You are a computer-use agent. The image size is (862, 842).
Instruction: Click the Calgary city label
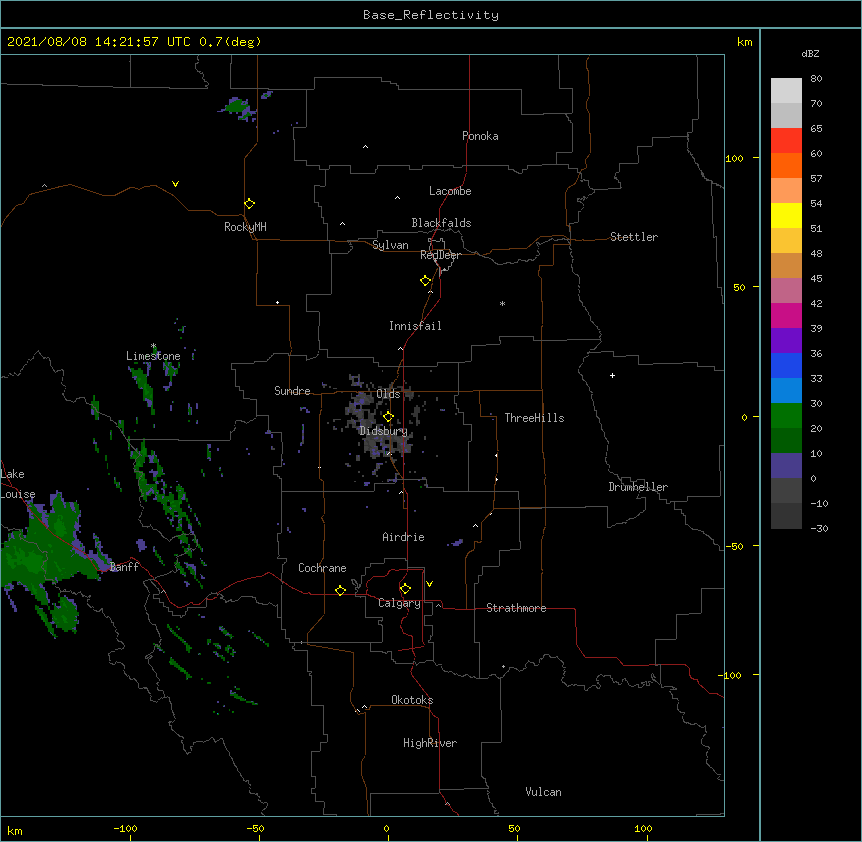tap(399, 603)
